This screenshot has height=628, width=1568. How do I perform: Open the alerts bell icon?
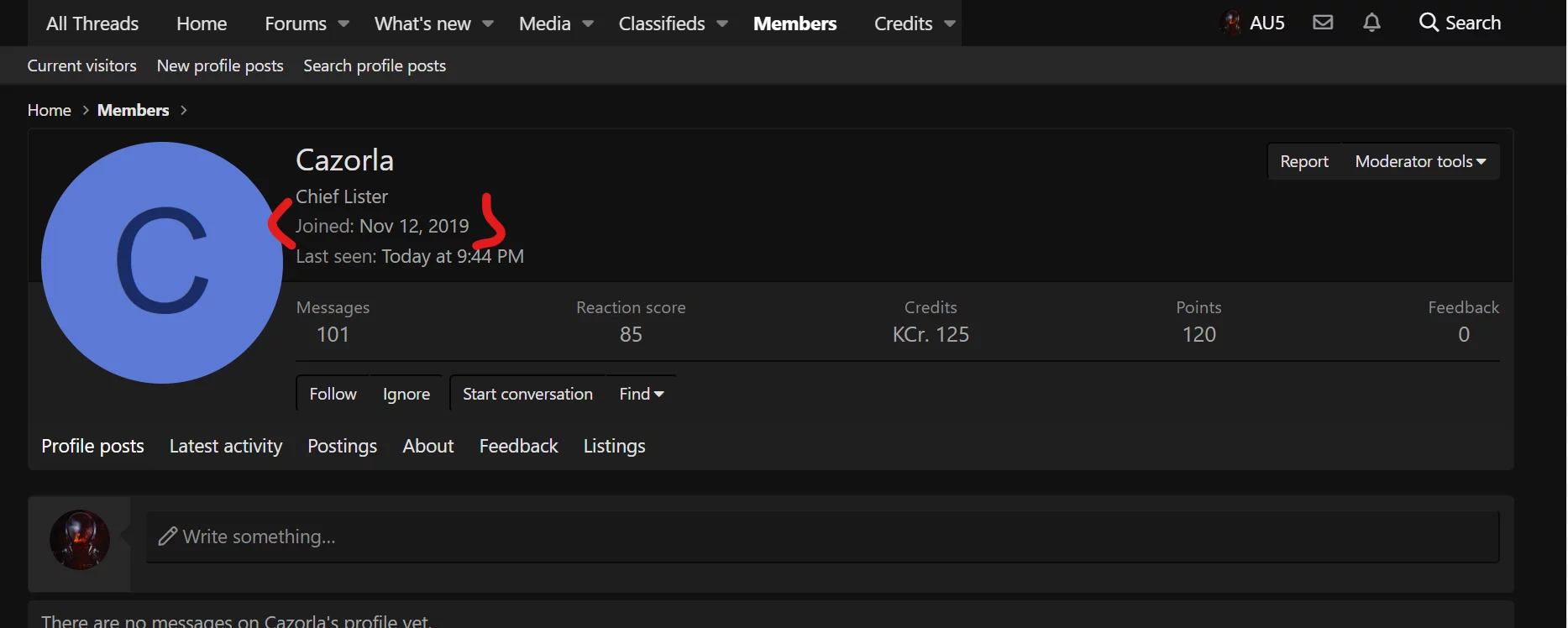(x=1371, y=23)
